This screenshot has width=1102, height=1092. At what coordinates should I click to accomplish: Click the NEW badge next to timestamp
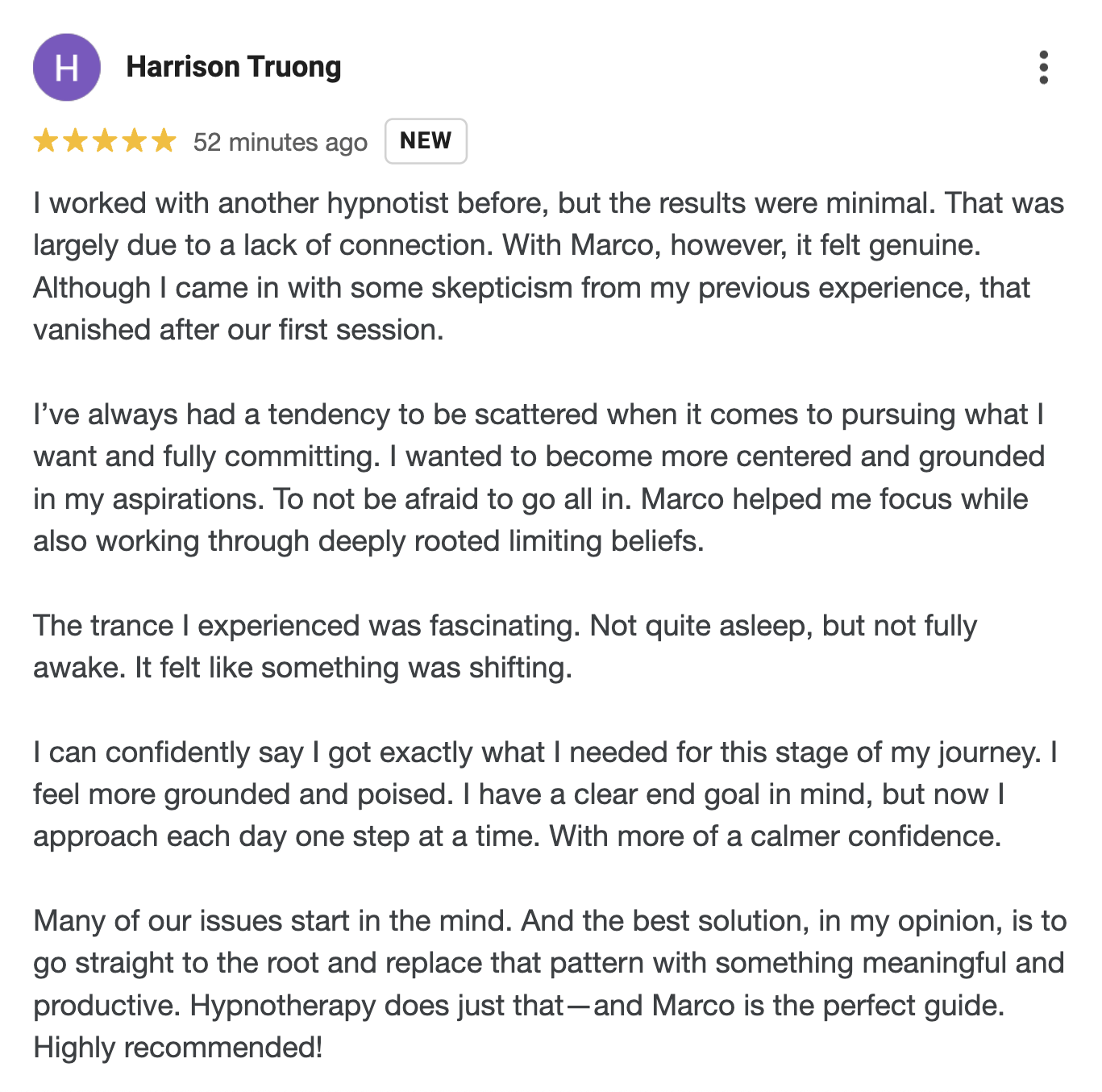(x=426, y=141)
